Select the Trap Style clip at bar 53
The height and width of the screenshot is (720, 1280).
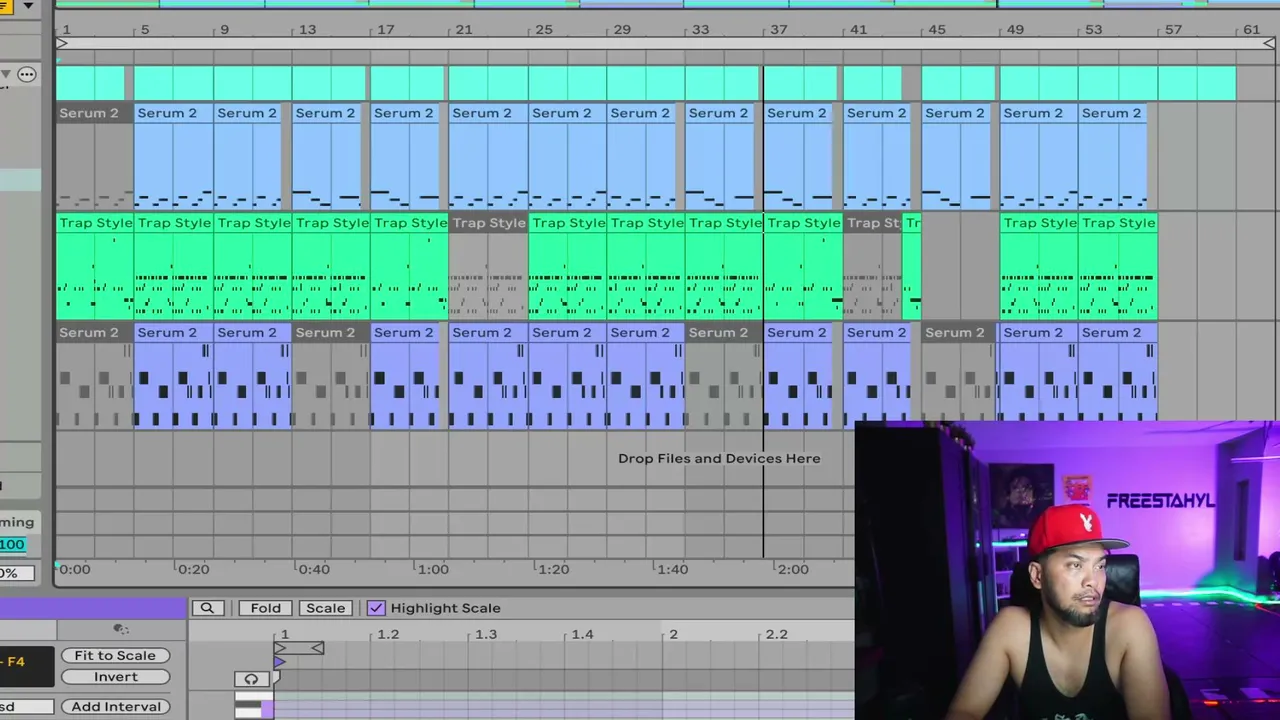tap(1118, 266)
